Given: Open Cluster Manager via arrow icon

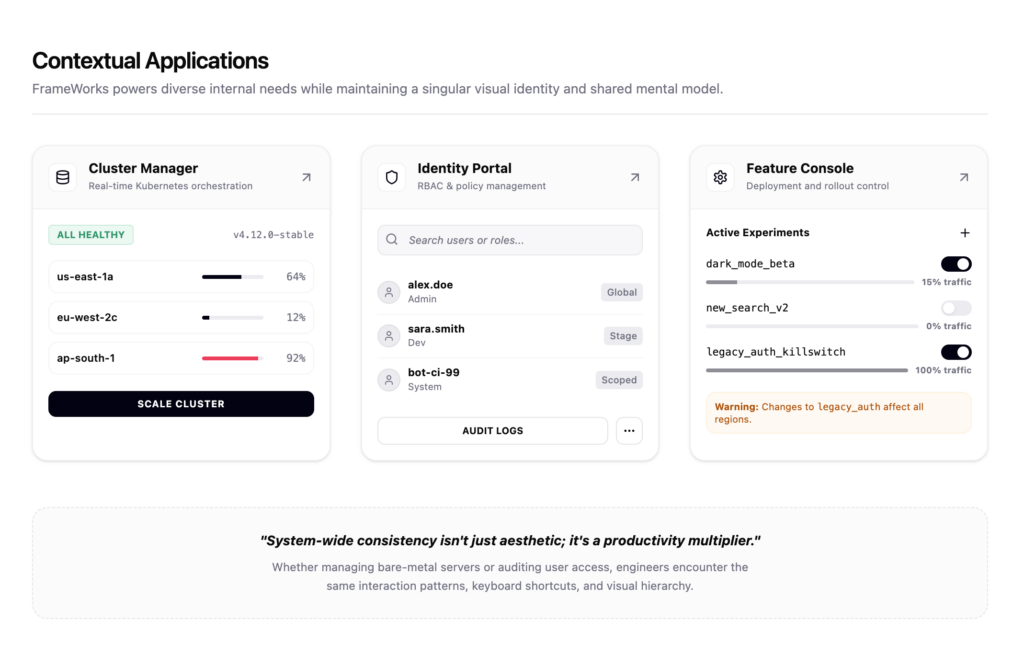Looking at the screenshot, I should [306, 177].
